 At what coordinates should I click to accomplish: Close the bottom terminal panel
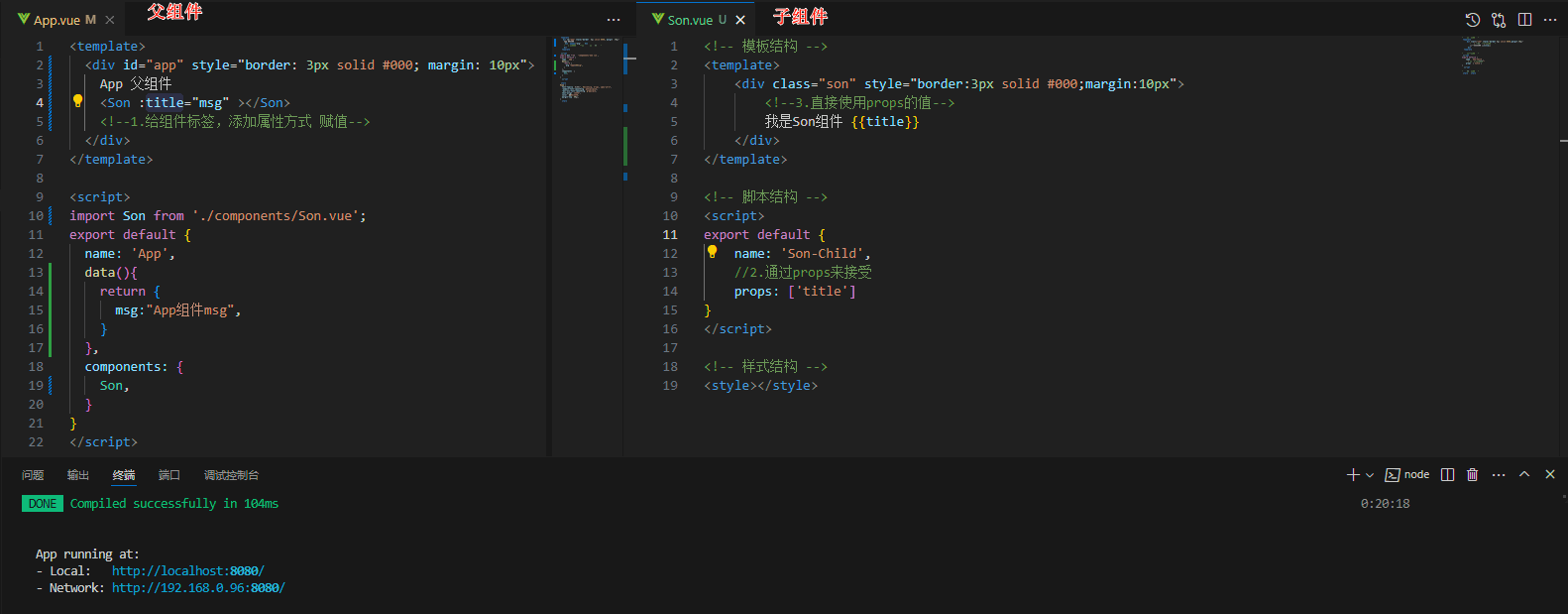pyautogui.click(x=1550, y=475)
